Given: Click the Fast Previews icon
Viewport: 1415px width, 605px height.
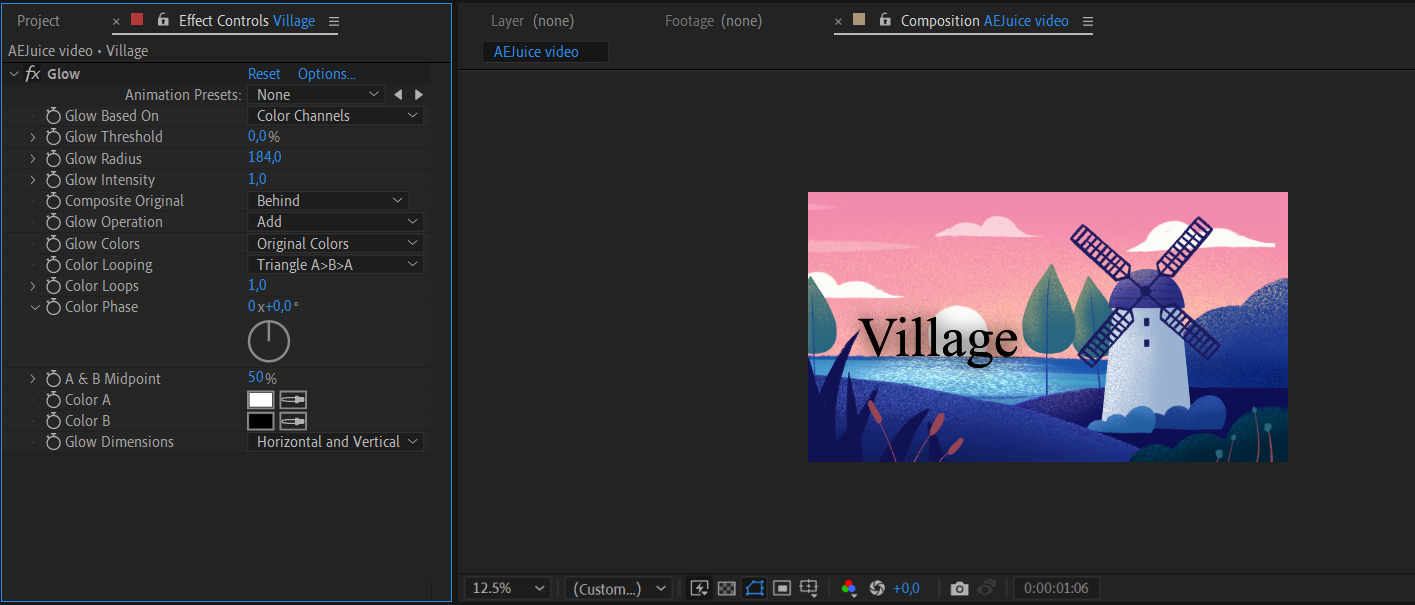Looking at the screenshot, I should click(x=699, y=588).
